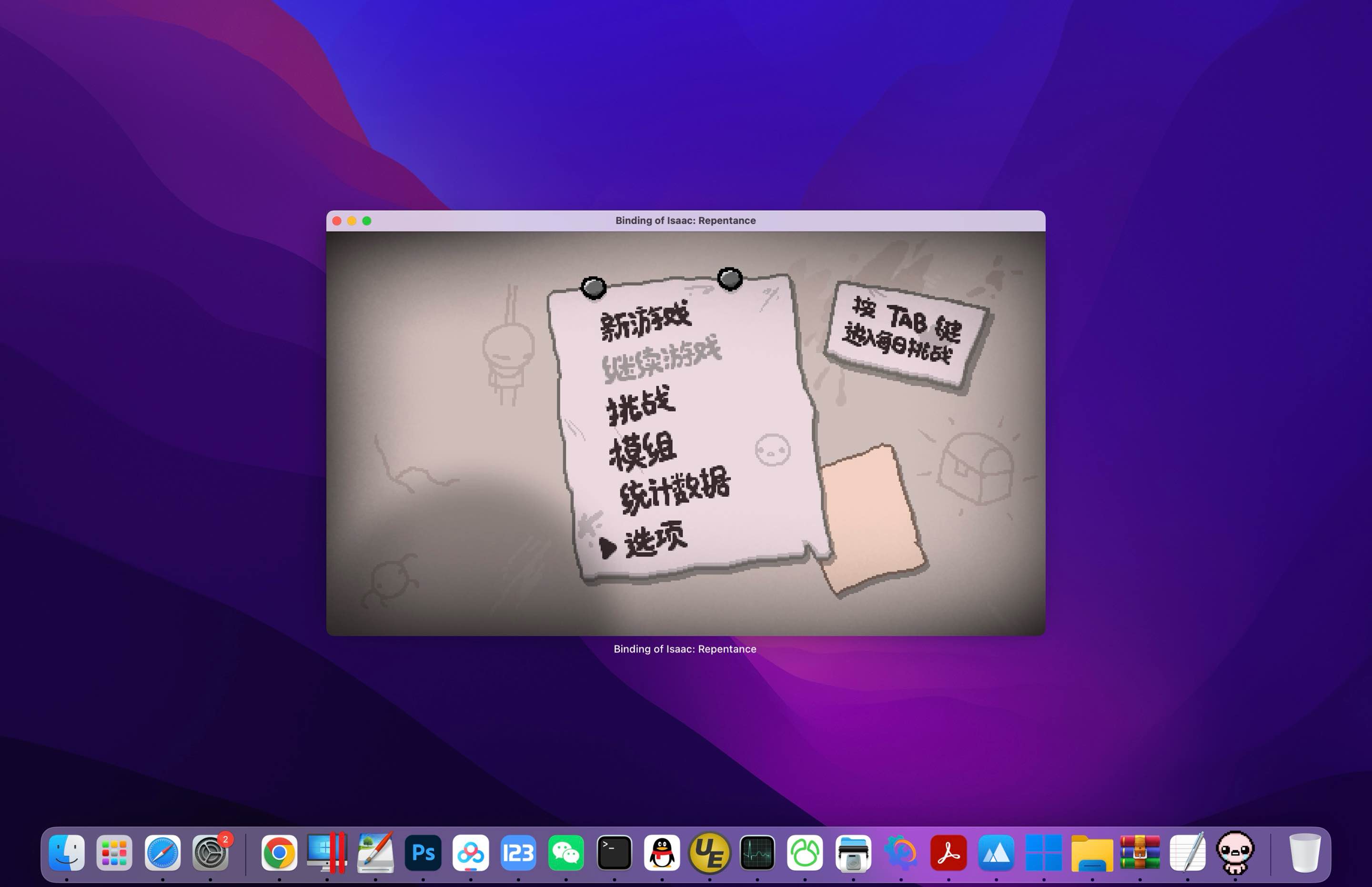The image size is (1372, 887).
Task: Close the Binding of Isaac window
Action: pos(337,221)
